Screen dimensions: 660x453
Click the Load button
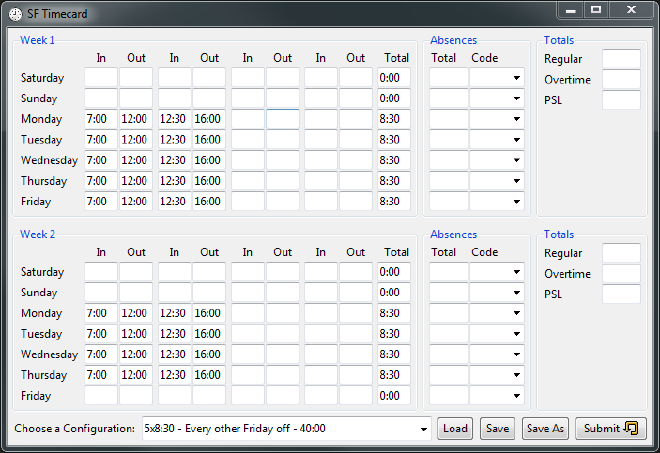pos(455,428)
